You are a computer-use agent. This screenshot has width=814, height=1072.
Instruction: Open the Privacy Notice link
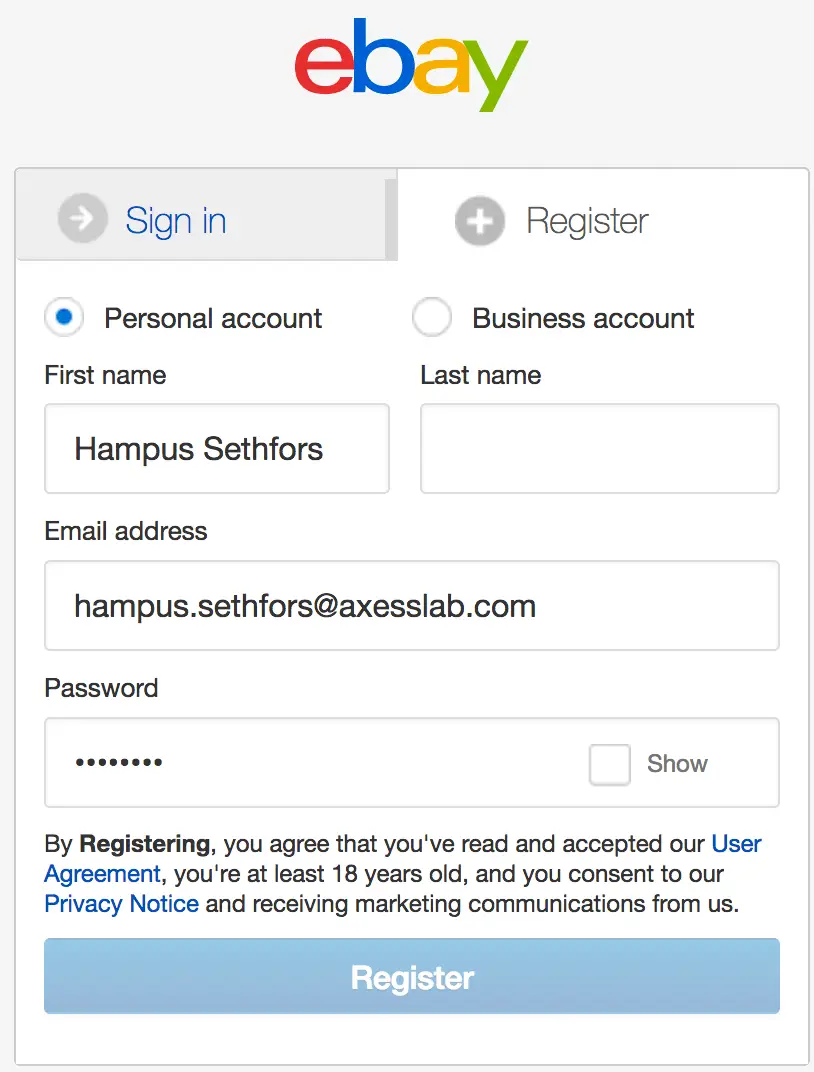pyautogui.click(x=122, y=904)
